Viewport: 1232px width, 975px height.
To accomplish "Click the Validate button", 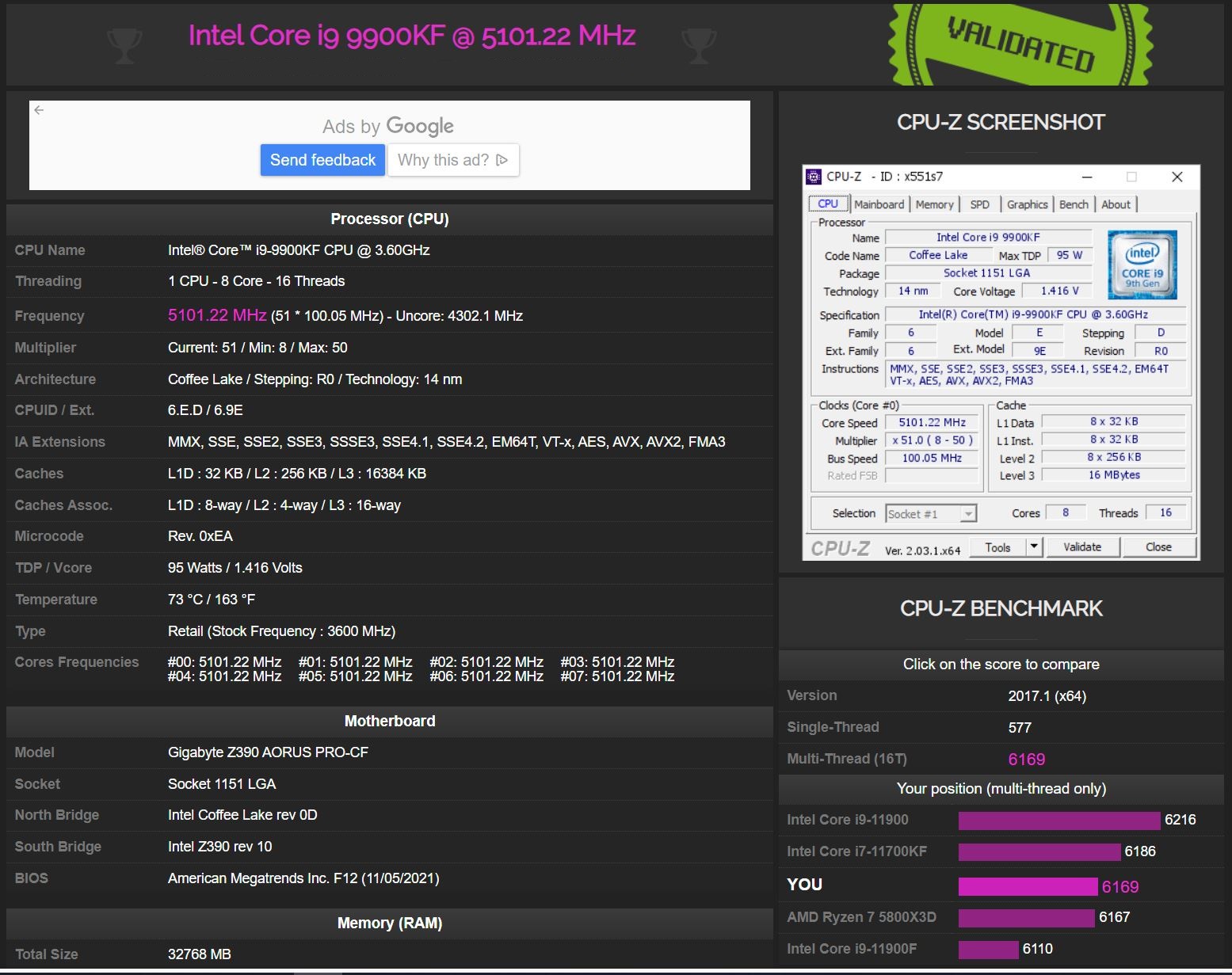I will [1083, 547].
